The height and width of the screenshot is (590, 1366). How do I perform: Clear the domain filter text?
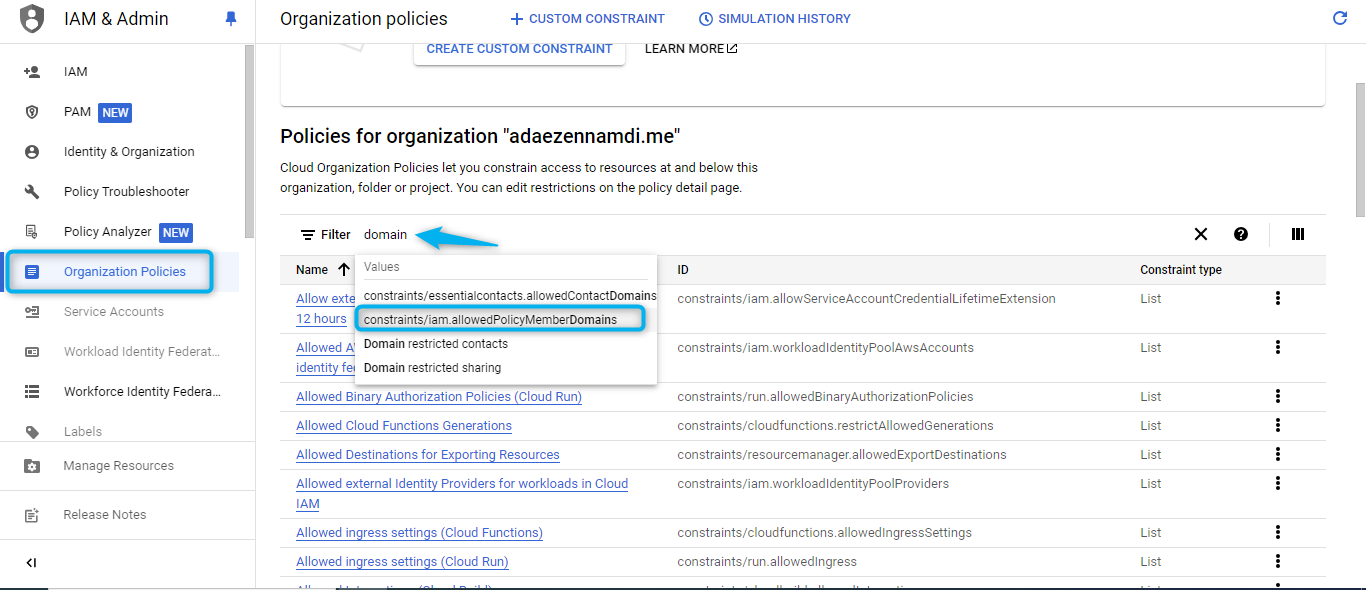pyautogui.click(x=1200, y=234)
